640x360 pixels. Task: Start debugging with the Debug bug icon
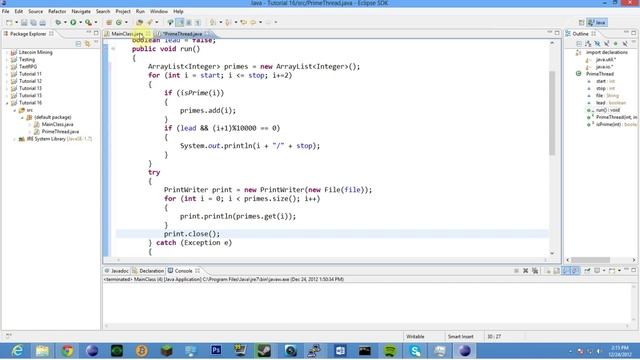click(58, 22)
